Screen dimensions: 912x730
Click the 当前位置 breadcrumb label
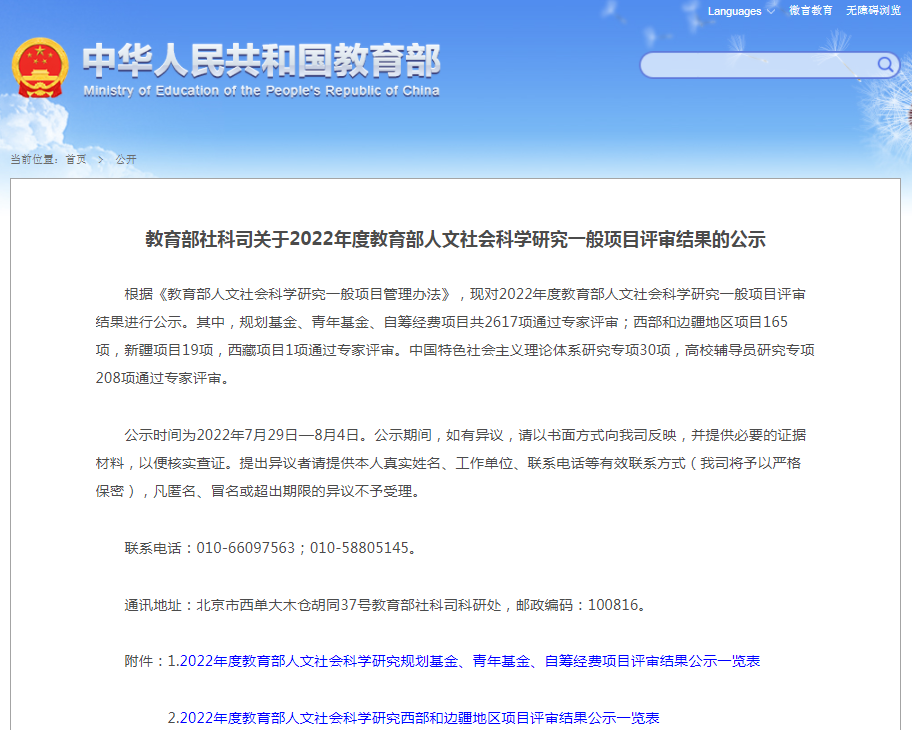[x=34, y=160]
